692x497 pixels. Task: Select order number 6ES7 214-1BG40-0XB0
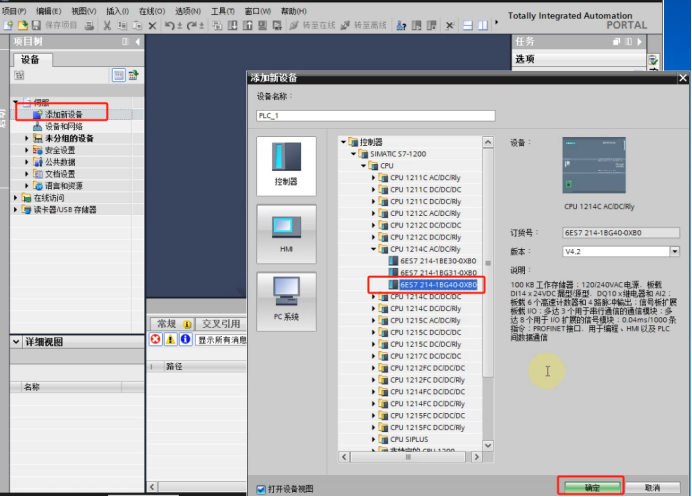click(438, 285)
